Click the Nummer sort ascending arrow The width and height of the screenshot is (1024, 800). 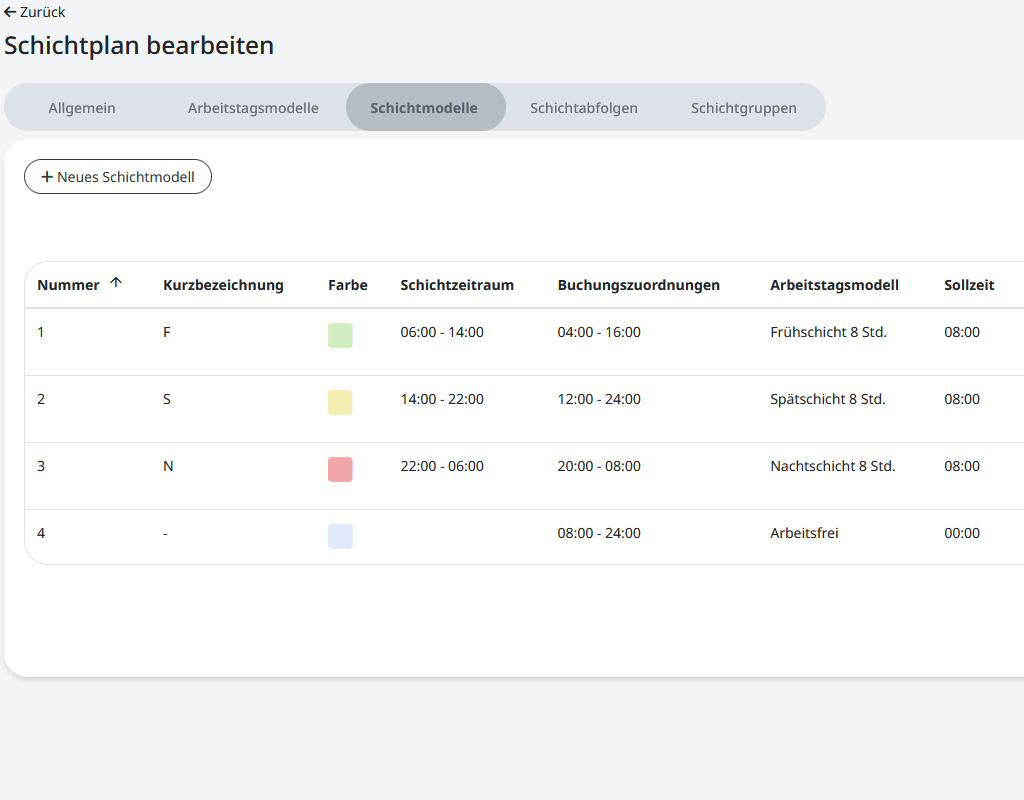click(x=116, y=283)
